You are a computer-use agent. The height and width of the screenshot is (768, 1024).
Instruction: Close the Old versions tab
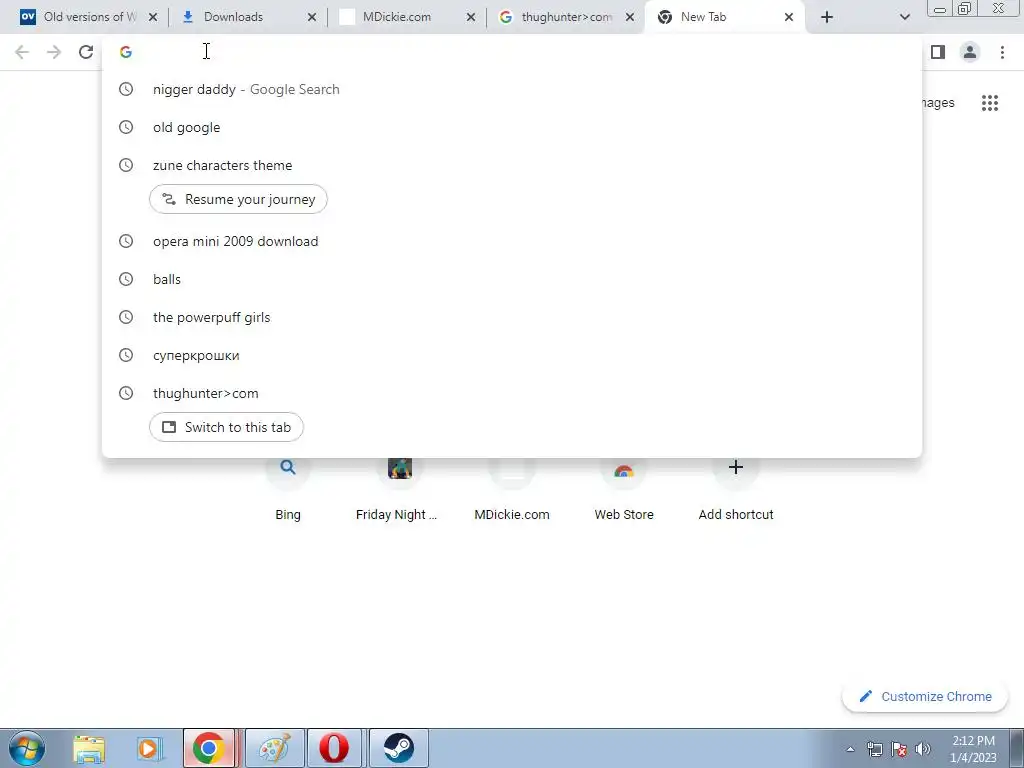[153, 17]
